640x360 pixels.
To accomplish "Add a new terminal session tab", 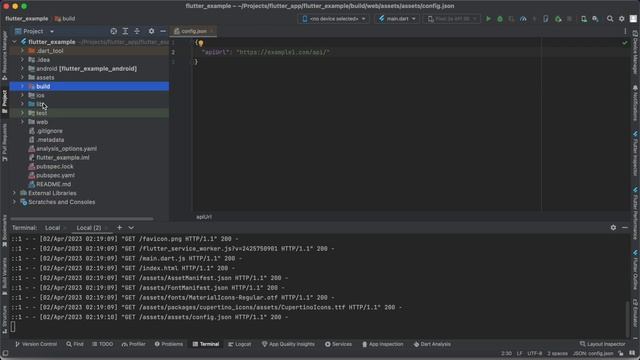I will click(x=119, y=228).
